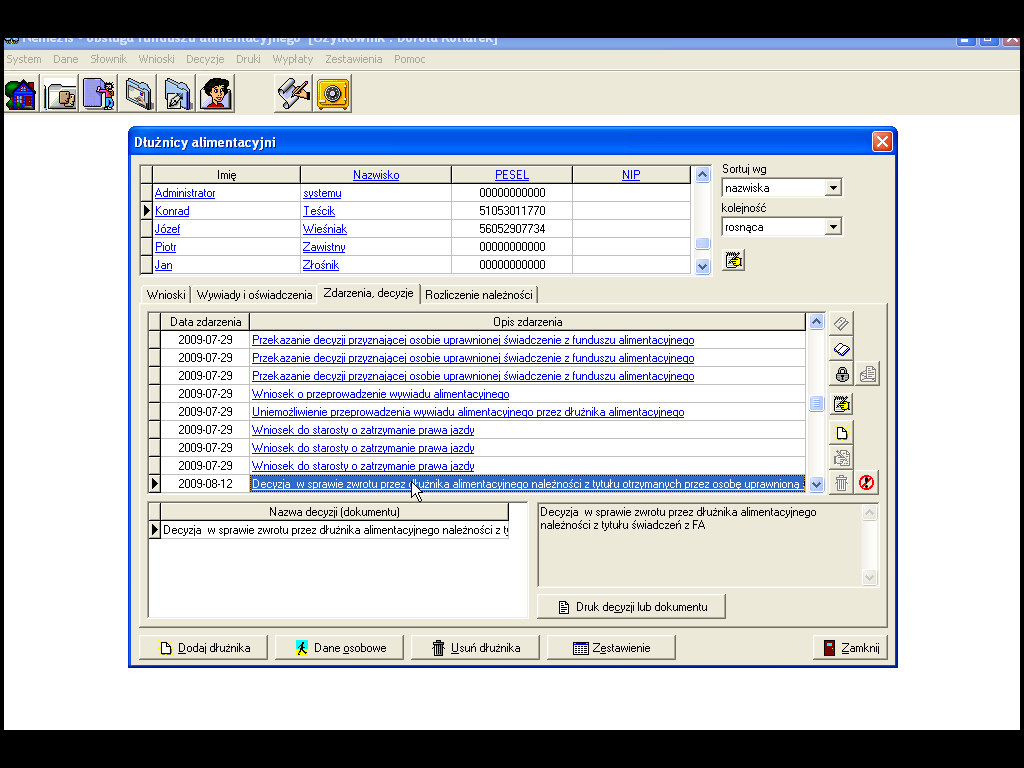Click the grayed tag icon beside events
Viewport: 1024px width, 768px height.
click(x=841, y=323)
